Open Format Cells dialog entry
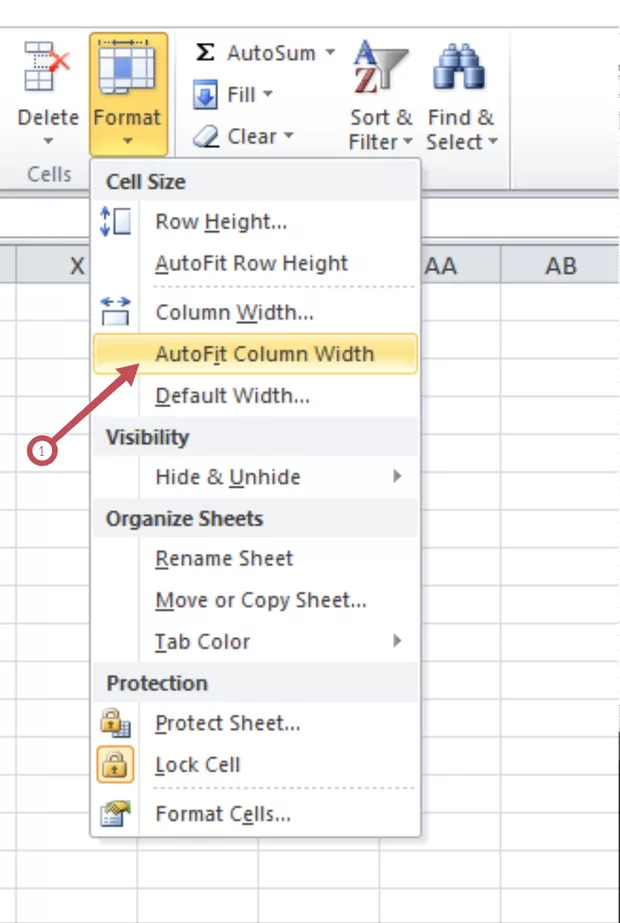620x923 pixels. 223,814
